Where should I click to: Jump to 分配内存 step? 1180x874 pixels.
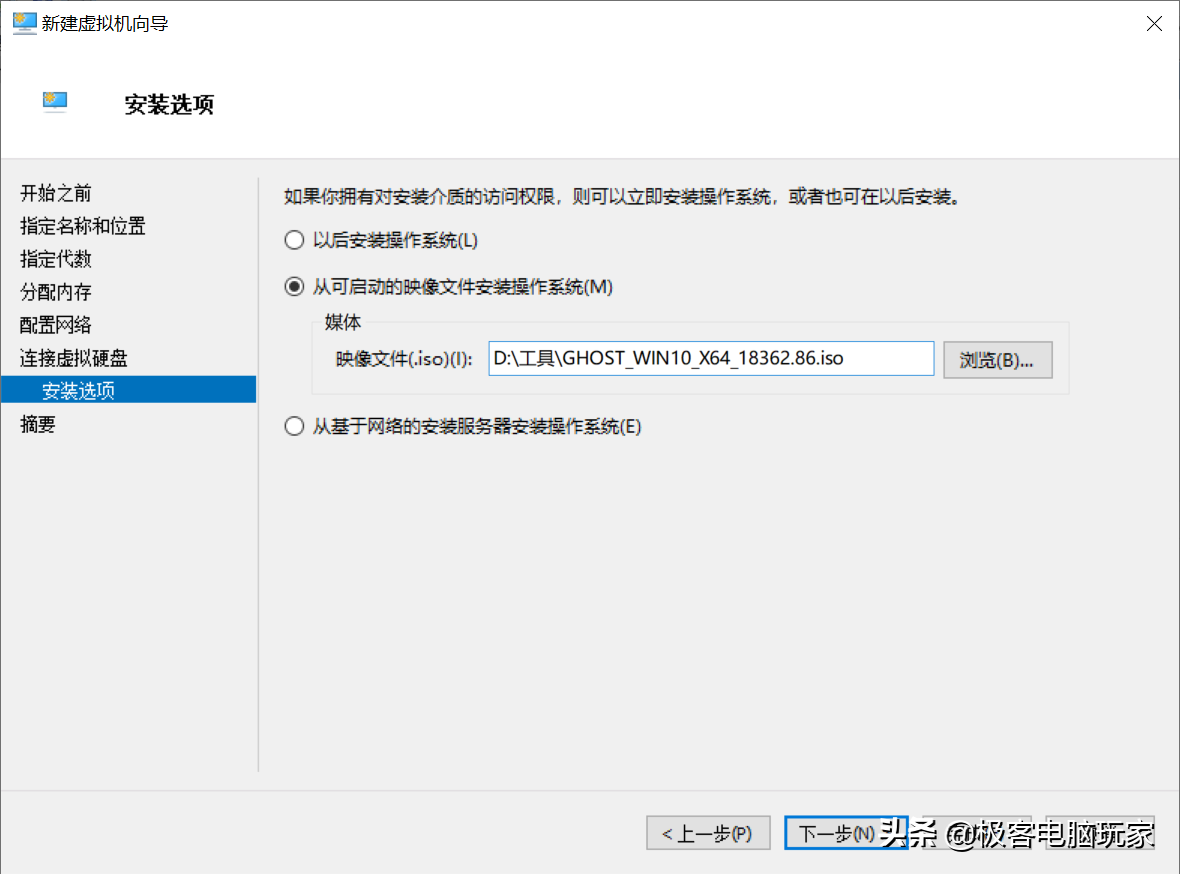[56, 292]
